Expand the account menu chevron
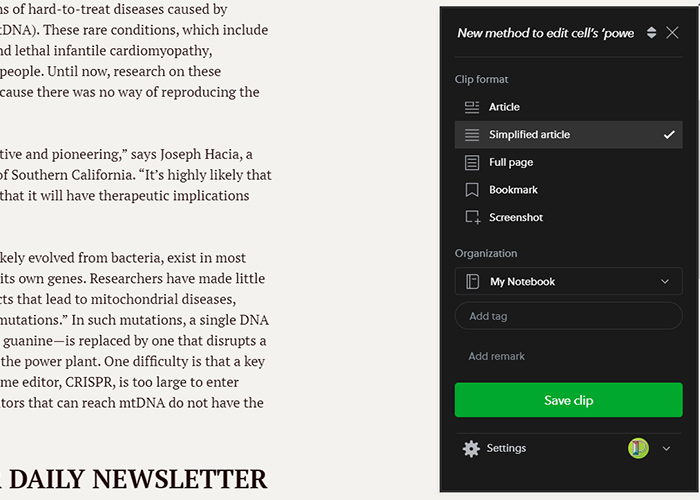Screen dimensions: 700x500 coord(666,449)
